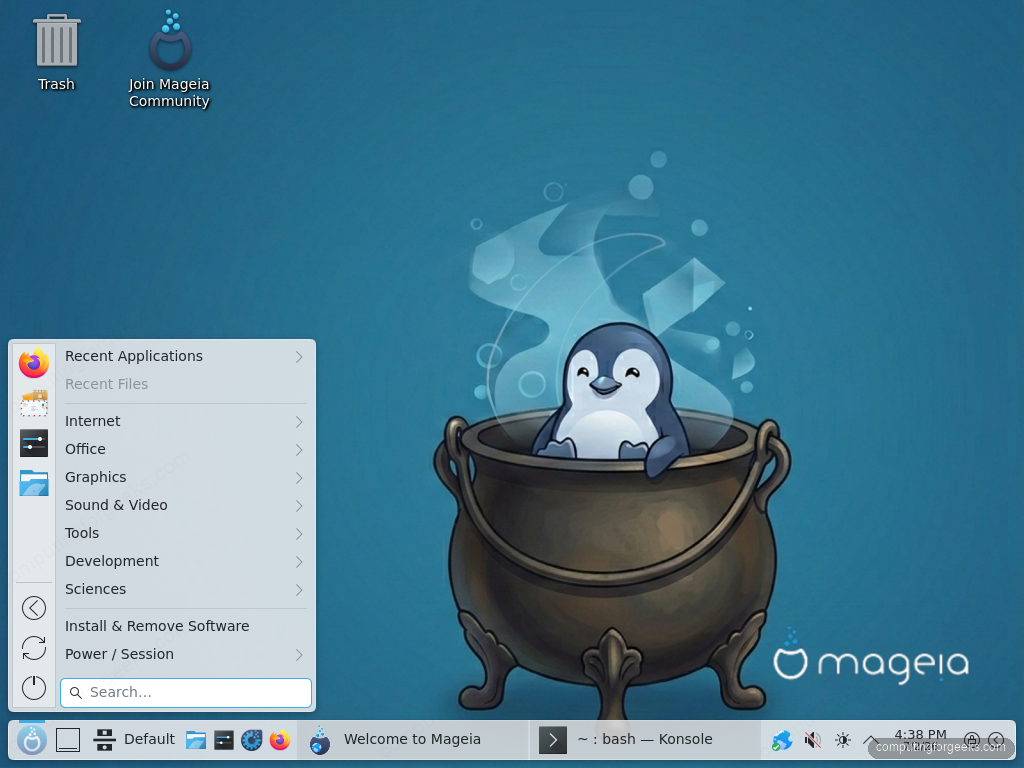Open Mageia Control Center gear icon in panel

[251, 740]
